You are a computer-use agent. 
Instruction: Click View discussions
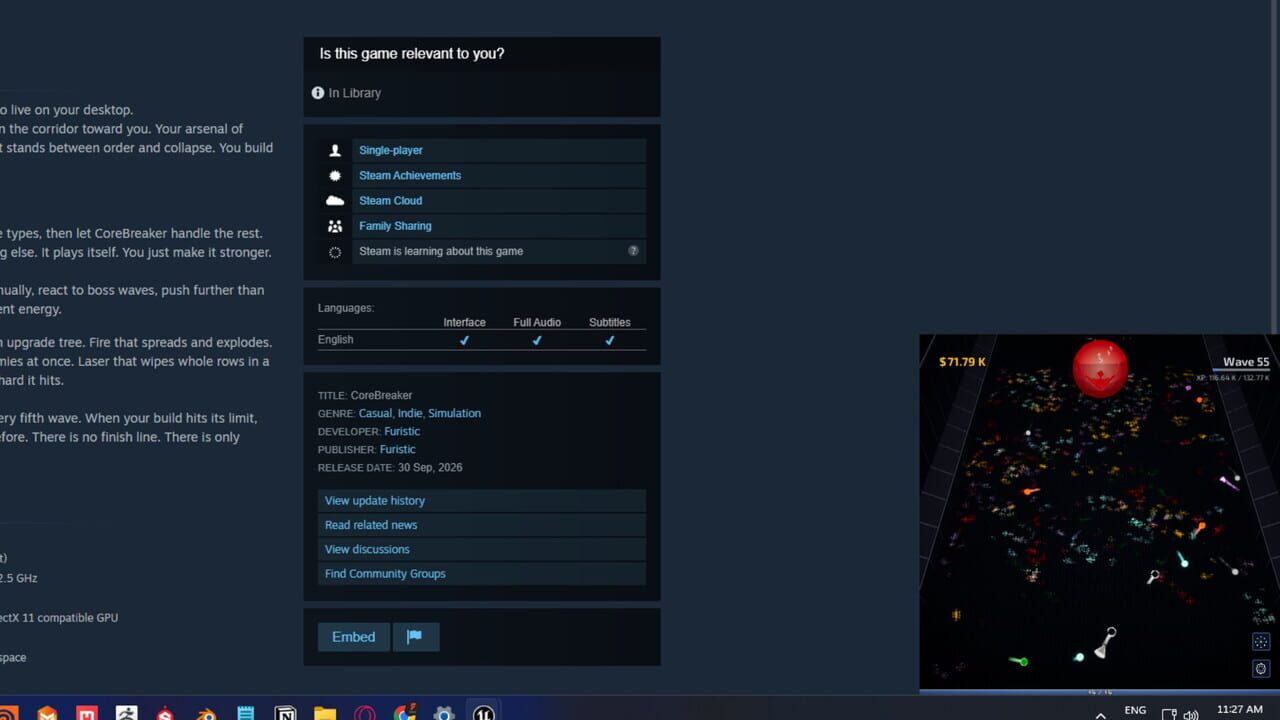coord(482,549)
